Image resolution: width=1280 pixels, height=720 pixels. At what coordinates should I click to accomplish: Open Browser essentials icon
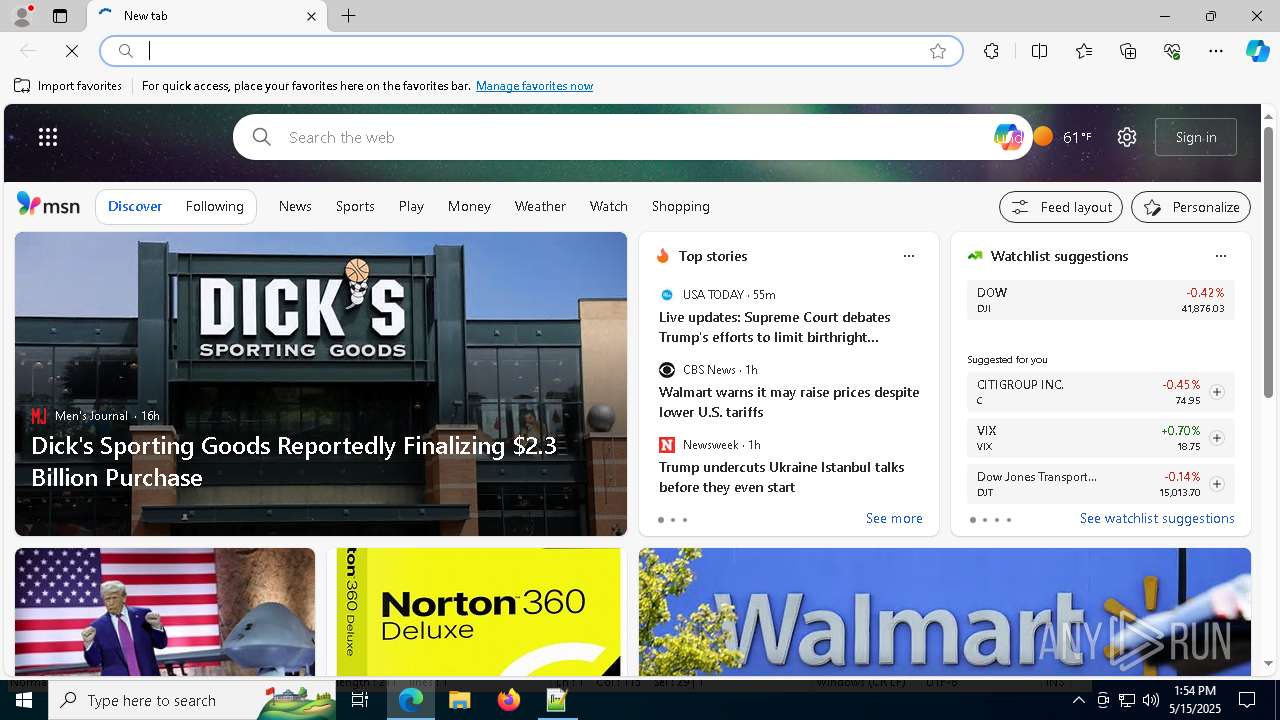pyautogui.click(x=1172, y=51)
